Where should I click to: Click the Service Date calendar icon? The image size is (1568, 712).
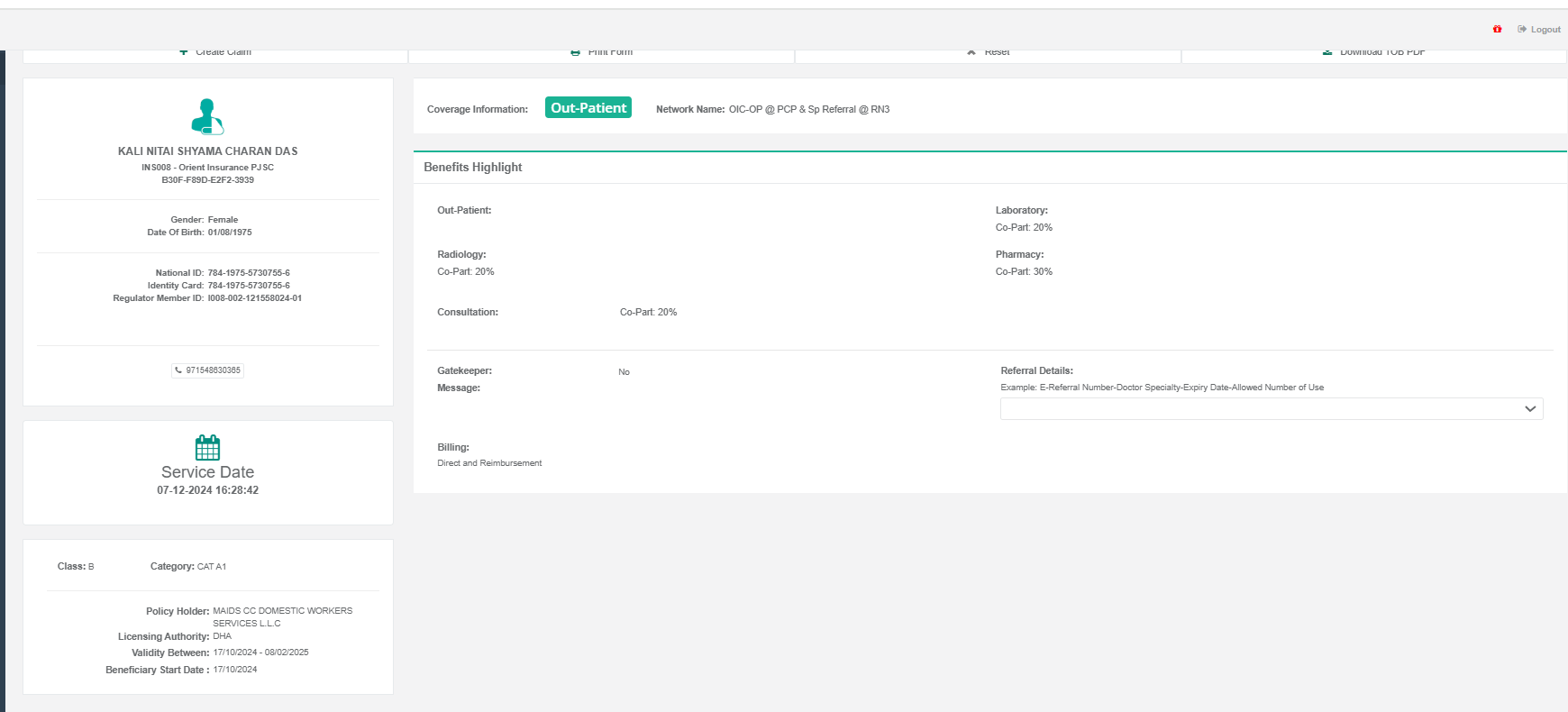pyautogui.click(x=207, y=447)
